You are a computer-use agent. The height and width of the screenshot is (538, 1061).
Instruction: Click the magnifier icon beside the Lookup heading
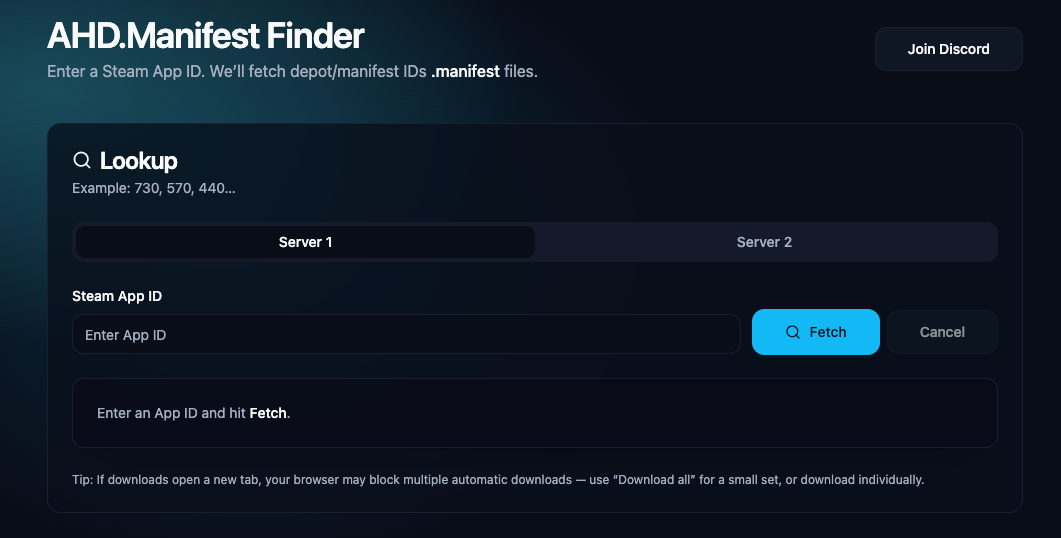pos(82,160)
